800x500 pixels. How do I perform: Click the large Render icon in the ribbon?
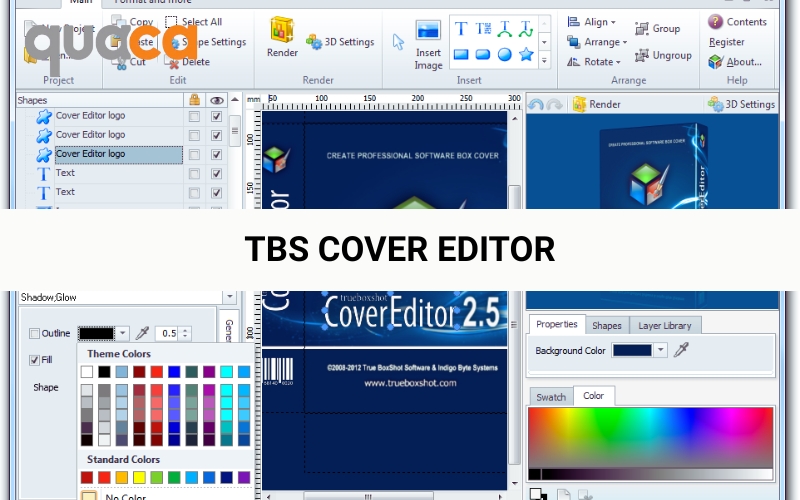[x=282, y=37]
